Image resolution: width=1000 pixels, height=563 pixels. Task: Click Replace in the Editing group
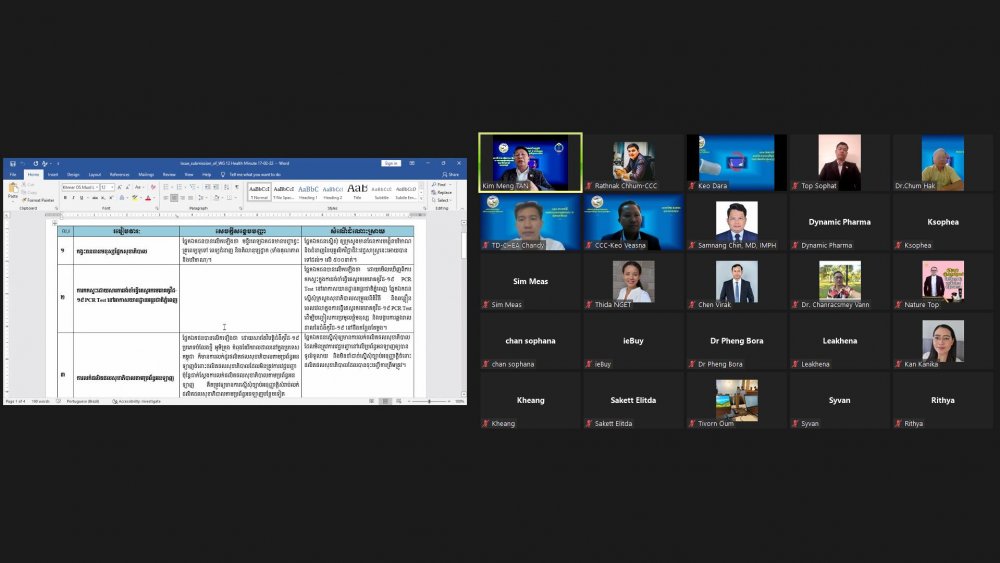pos(443,192)
